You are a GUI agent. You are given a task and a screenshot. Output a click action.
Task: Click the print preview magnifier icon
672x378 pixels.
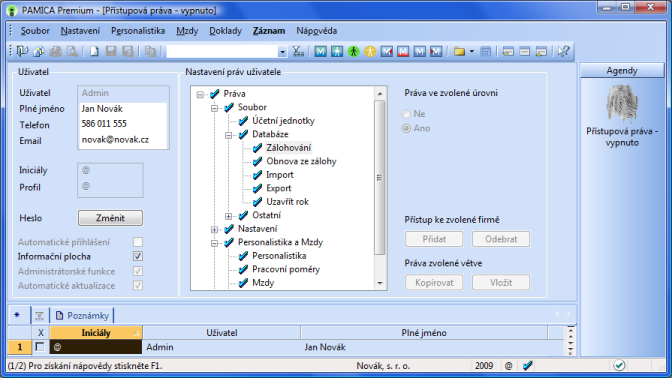click(72, 51)
